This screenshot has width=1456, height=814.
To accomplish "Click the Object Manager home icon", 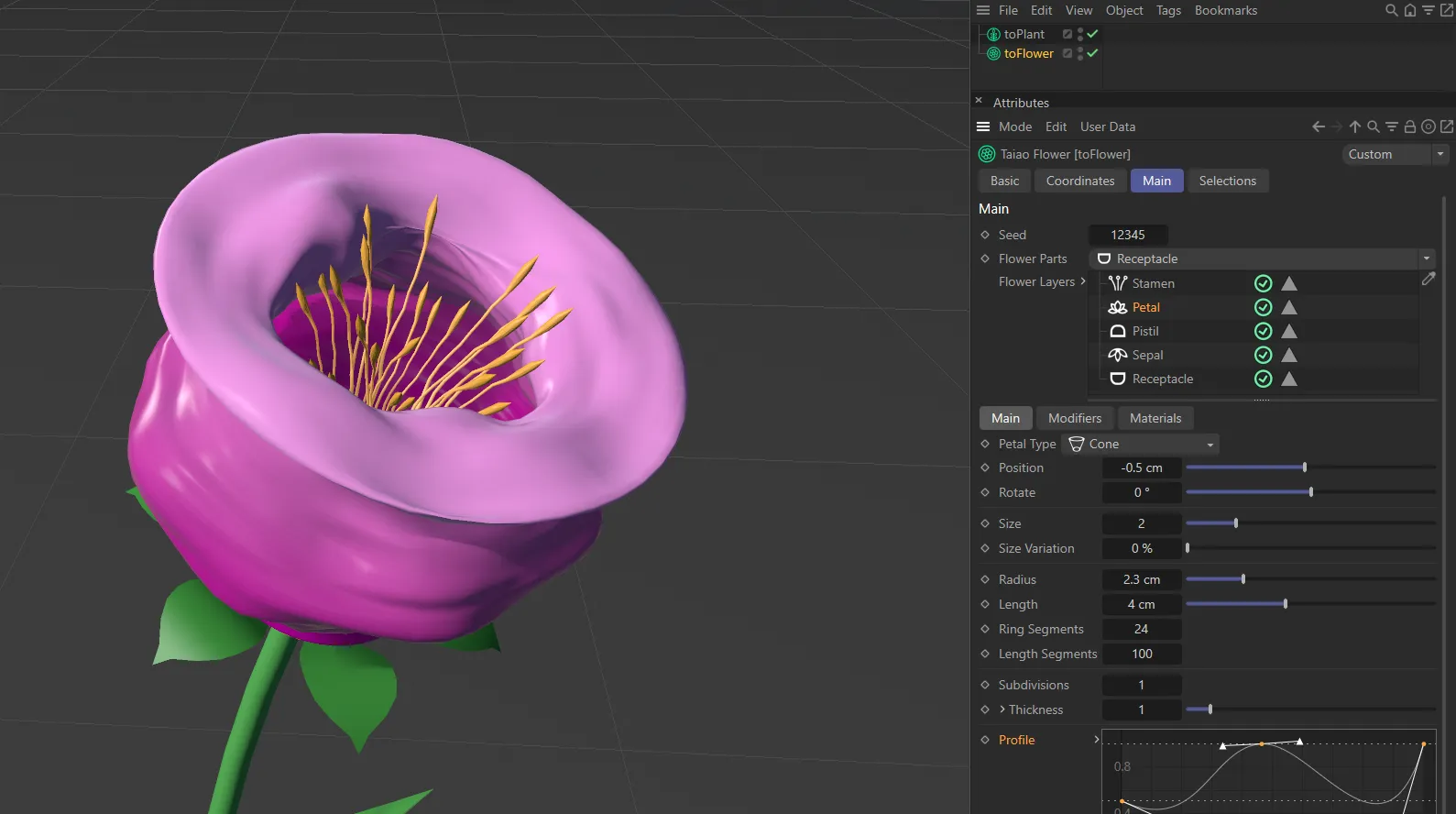I will click(1410, 10).
